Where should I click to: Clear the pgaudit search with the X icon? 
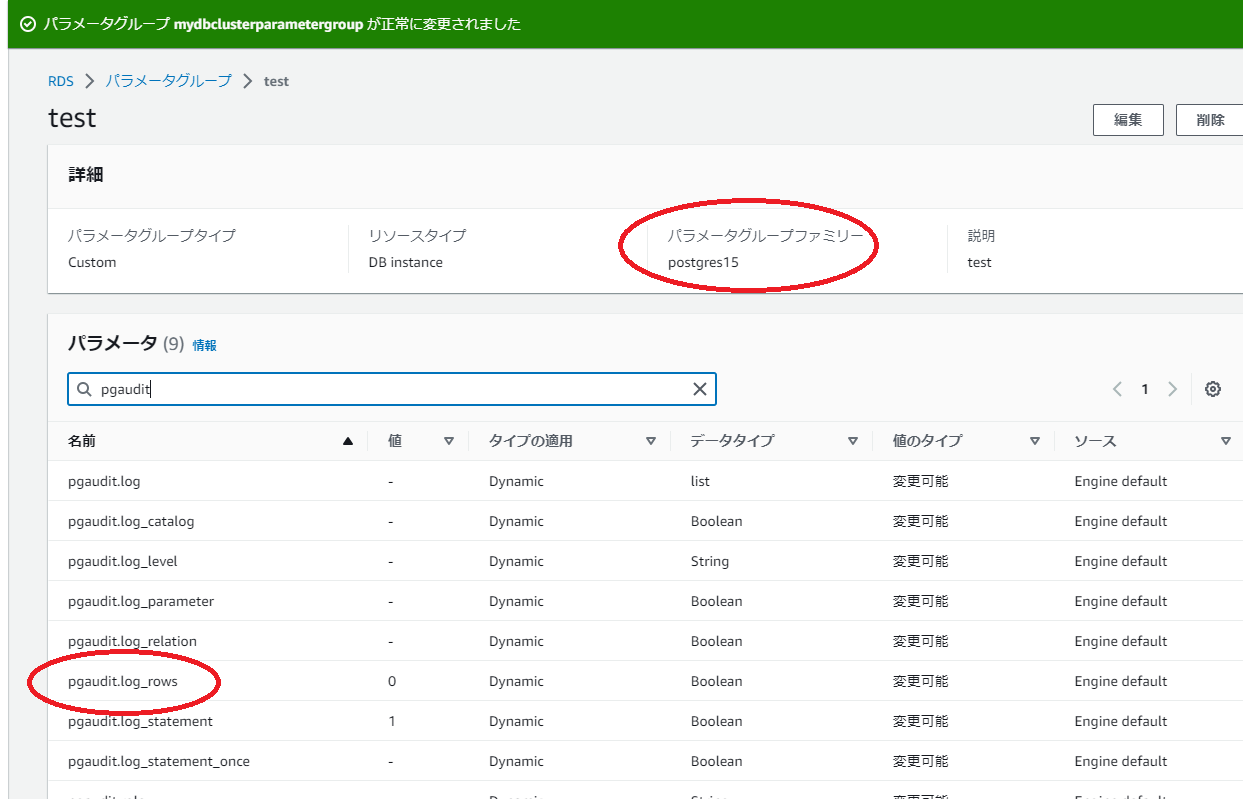pos(699,389)
